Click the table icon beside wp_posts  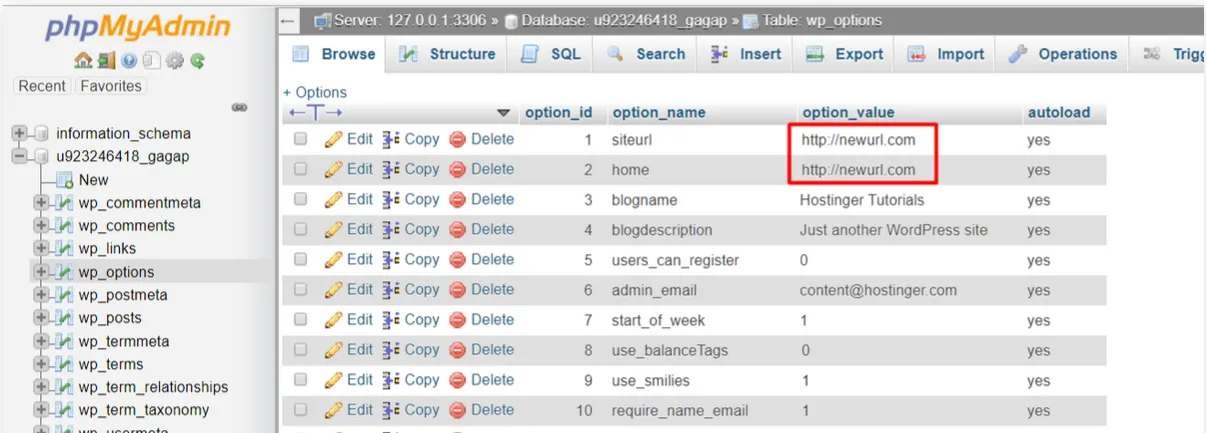(x=65, y=318)
